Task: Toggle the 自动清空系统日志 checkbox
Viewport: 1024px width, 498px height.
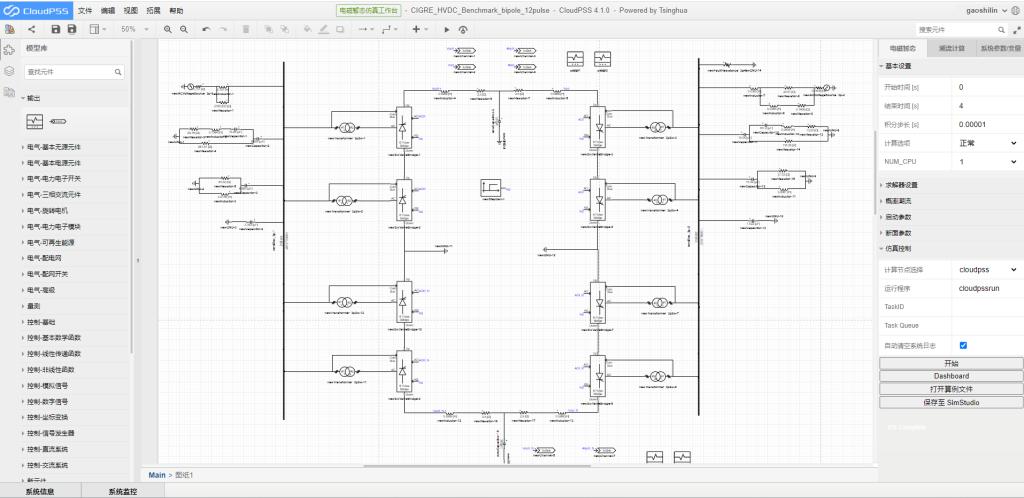Action: click(963, 345)
